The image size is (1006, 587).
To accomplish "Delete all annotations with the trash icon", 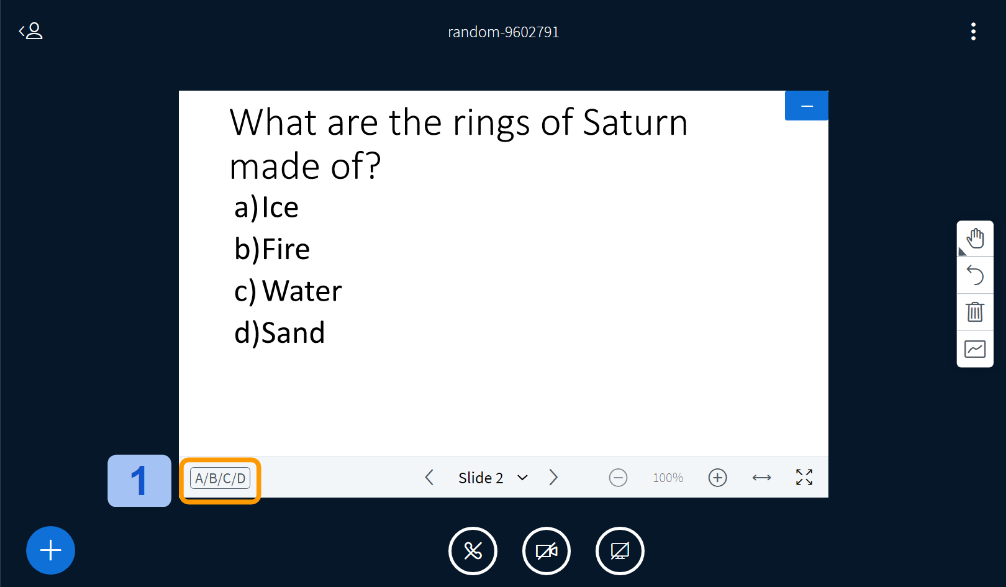I will point(975,312).
